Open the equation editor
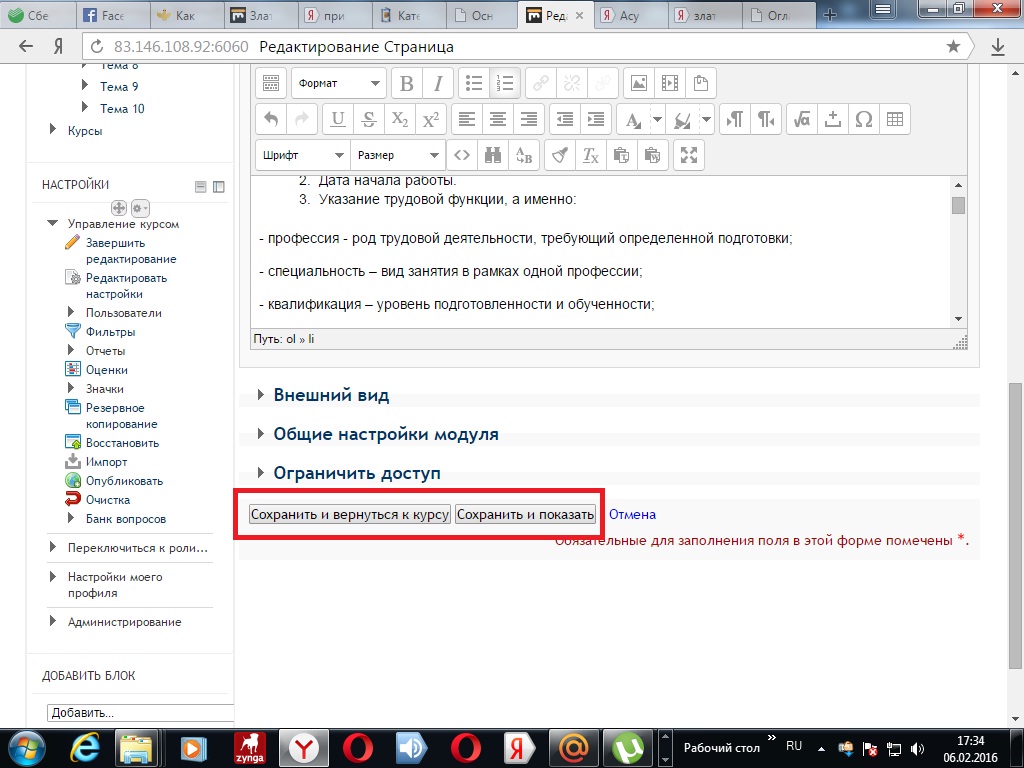Image resolution: width=1024 pixels, height=768 pixels. [x=802, y=119]
